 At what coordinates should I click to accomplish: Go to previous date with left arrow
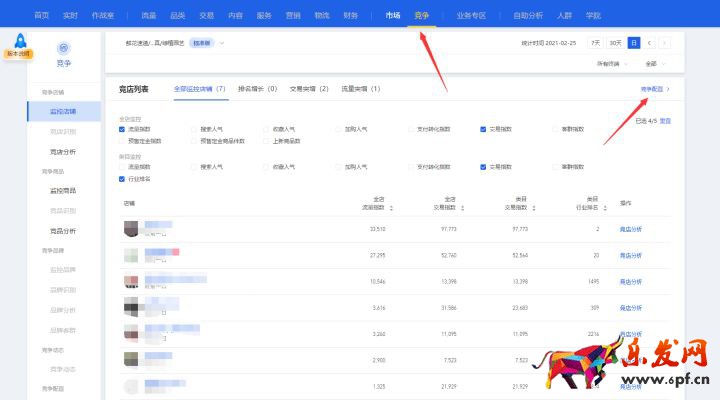(x=650, y=43)
